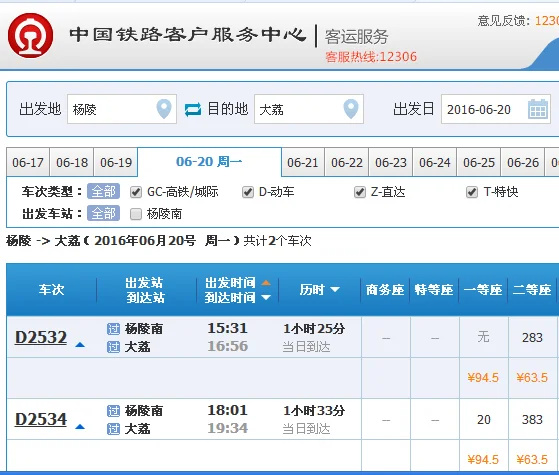Click the 二等座 column header
559x475 pixels.
(x=532, y=290)
